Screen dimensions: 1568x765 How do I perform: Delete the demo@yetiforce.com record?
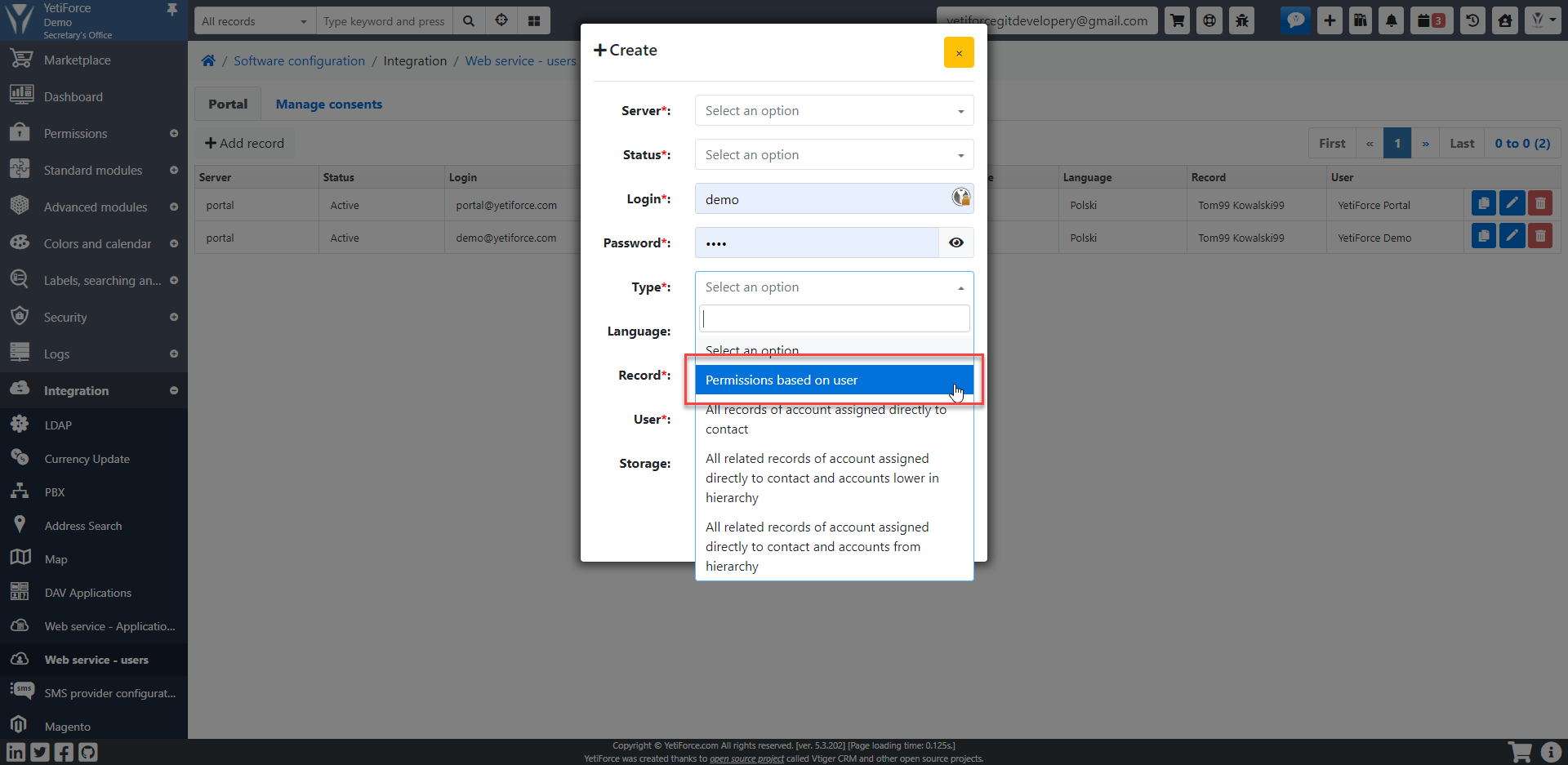coord(1540,237)
